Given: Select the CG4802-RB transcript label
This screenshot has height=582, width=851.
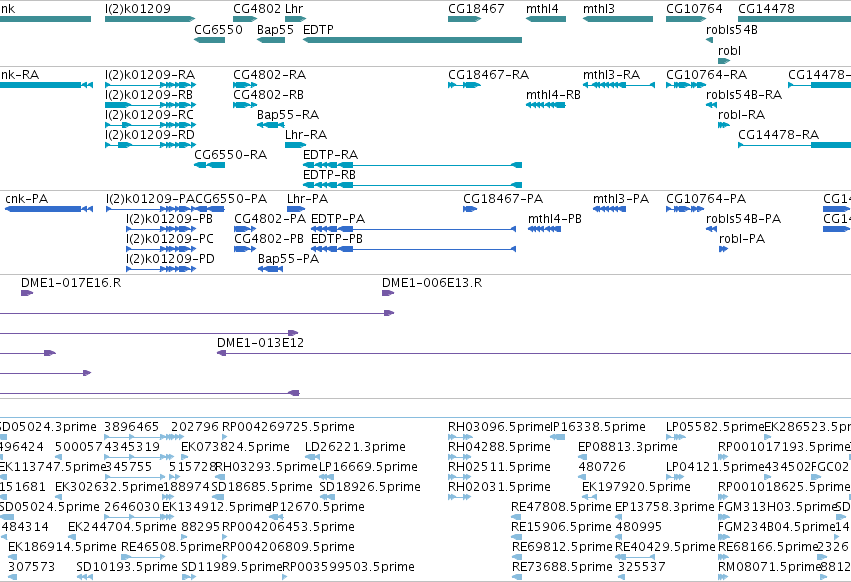Looking at the screenshot, I should click(268, 94).
